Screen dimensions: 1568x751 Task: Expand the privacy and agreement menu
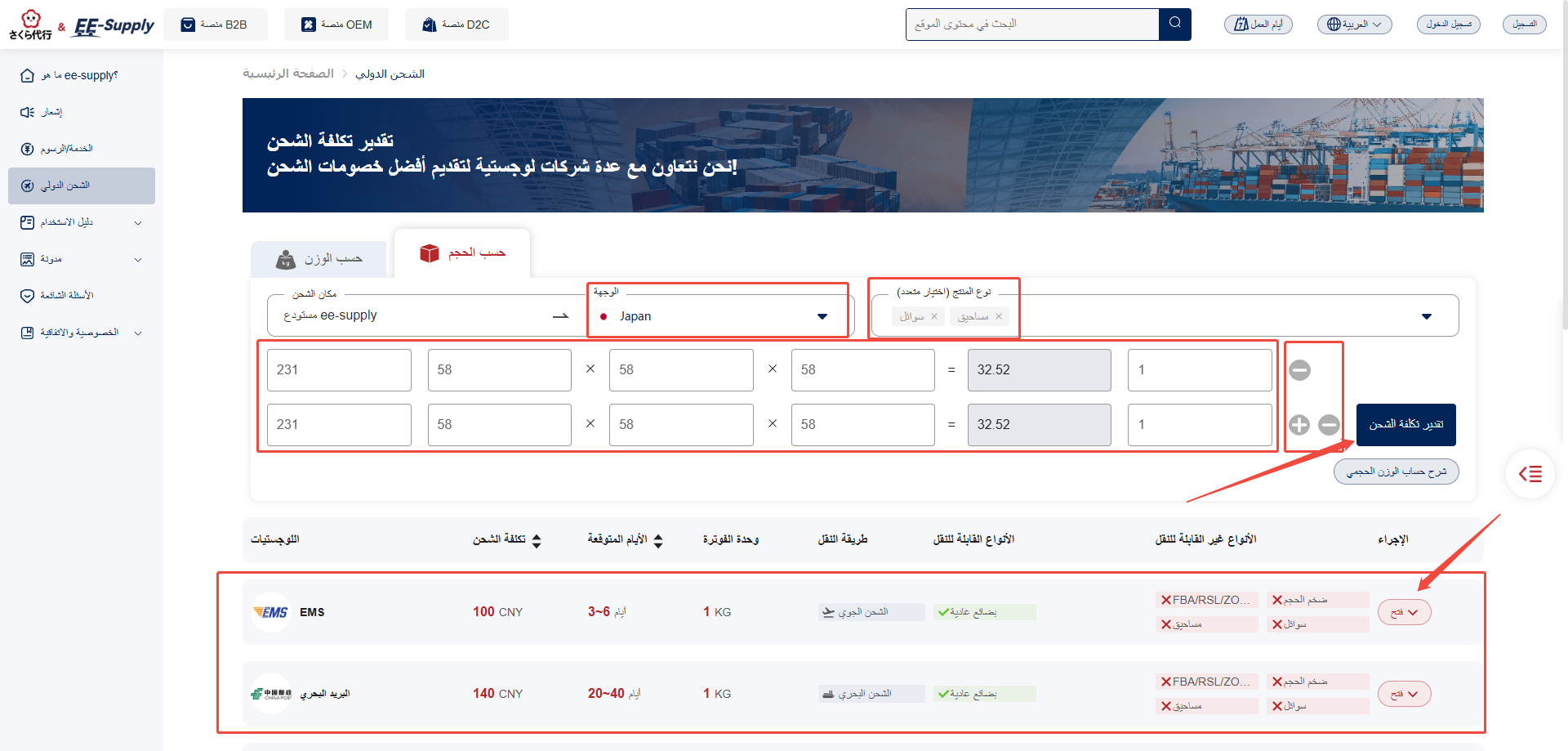point(82,333)
